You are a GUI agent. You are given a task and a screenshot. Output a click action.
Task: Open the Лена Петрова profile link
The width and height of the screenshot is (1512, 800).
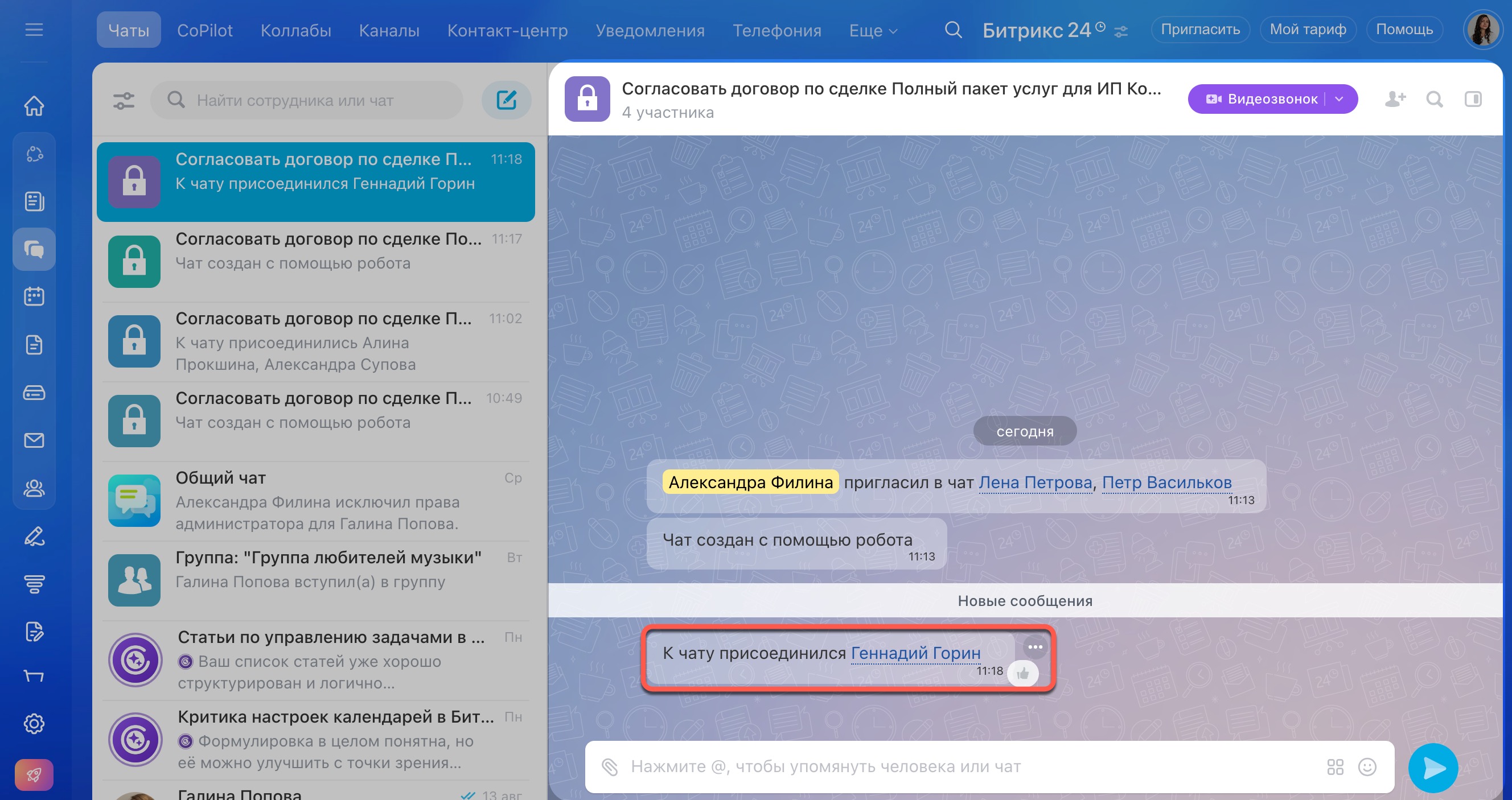coord(1035,482)
